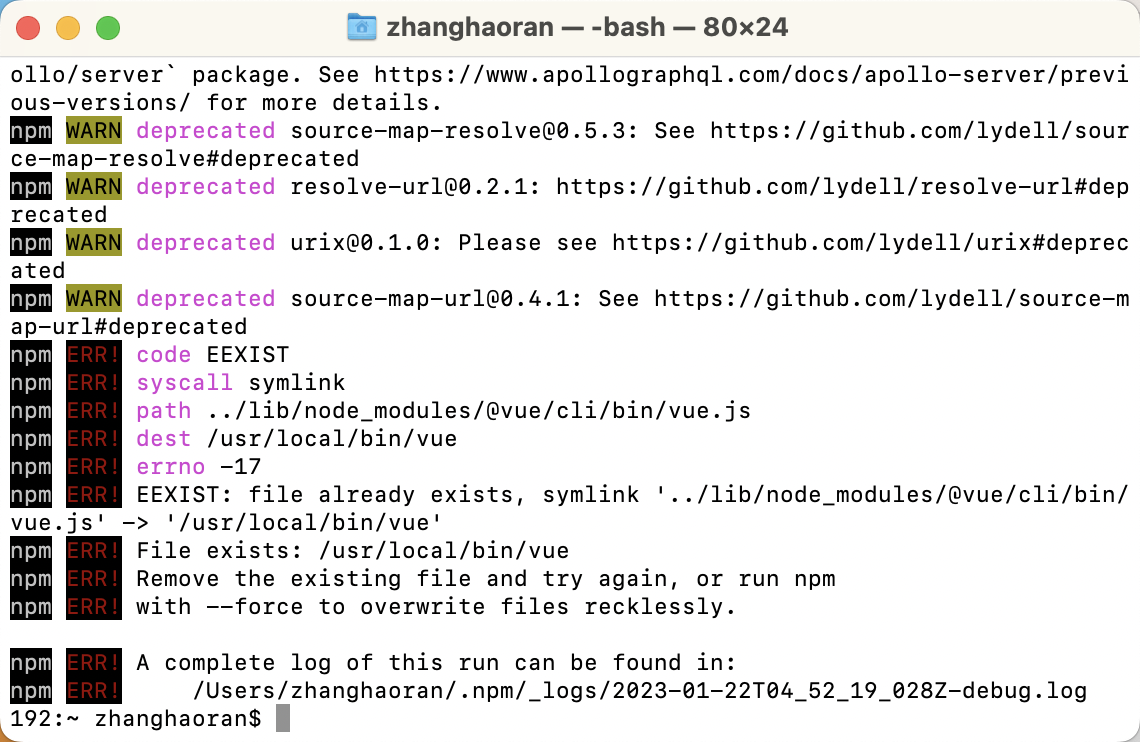1140x742 pixels.
Task: Click the window title "zhanghaoran — -bash — 80×24"
Action: [x=587, y=27]
